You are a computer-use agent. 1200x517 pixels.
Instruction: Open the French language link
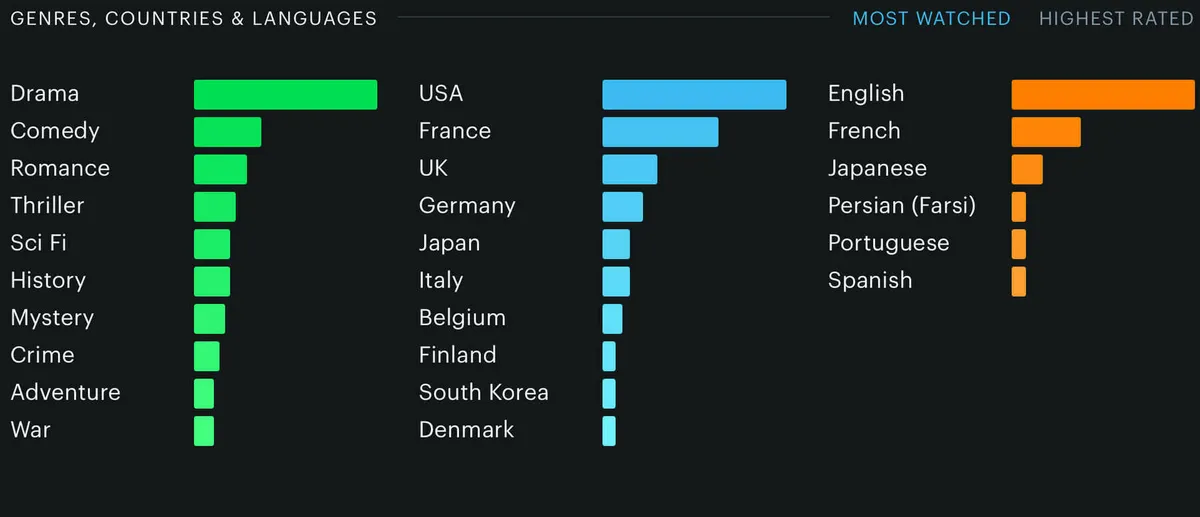(864, 131)
